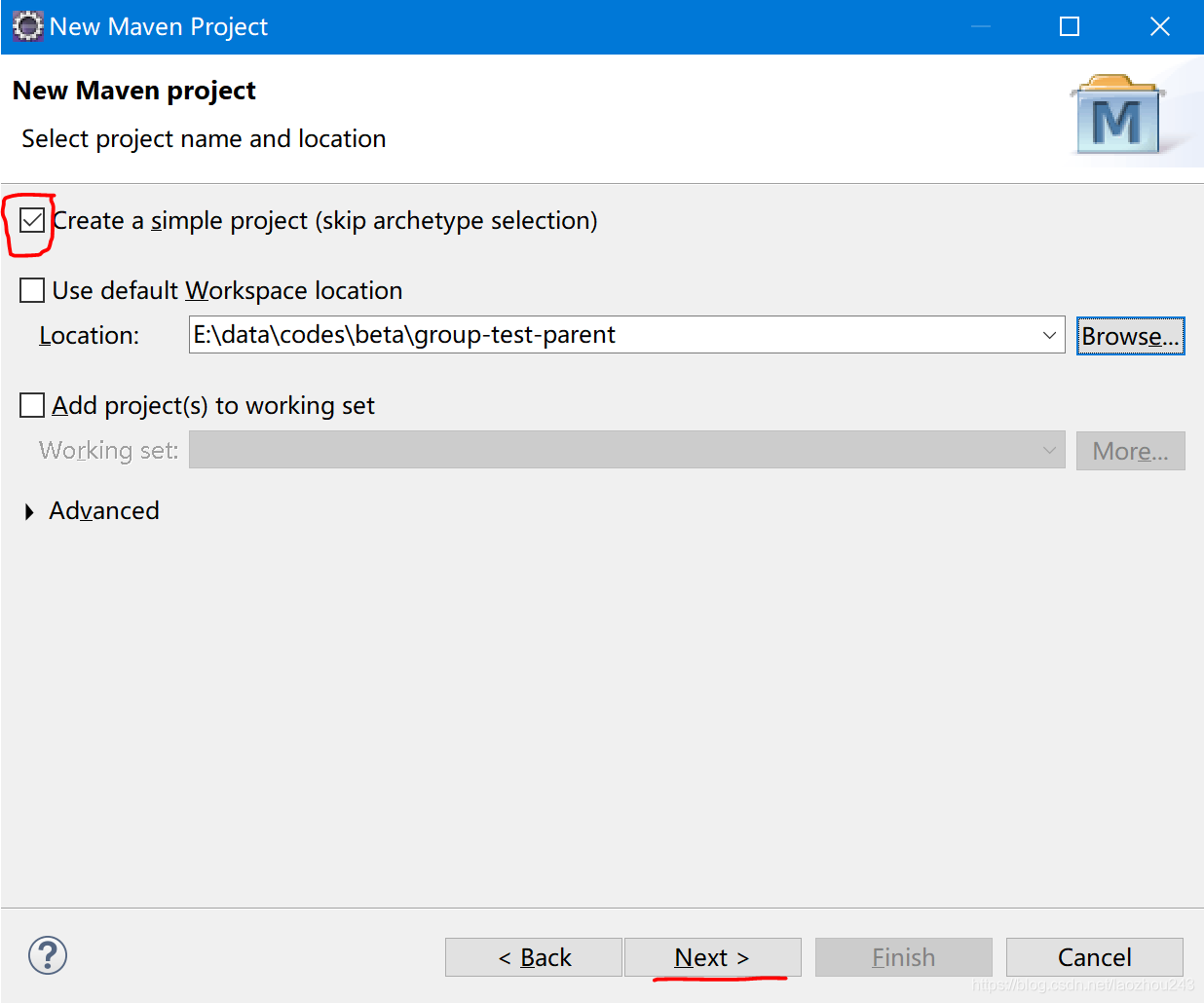Viewport: 1204px width, 1003px height.
Task: Cancel the New Maven Project wizard
Action: click(x=1095, y=957)
